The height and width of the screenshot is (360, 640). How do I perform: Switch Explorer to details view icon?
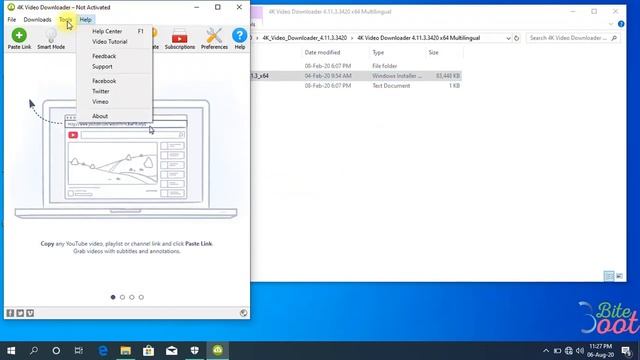[609, 276]
